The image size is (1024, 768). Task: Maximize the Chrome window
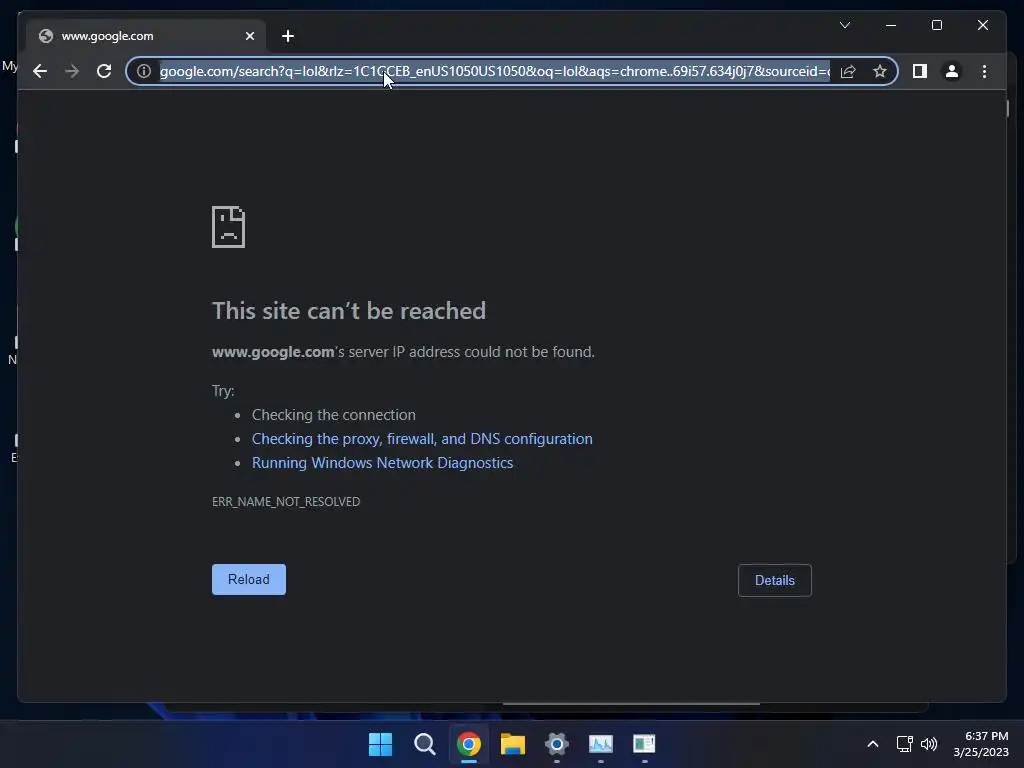pos(936,25)
